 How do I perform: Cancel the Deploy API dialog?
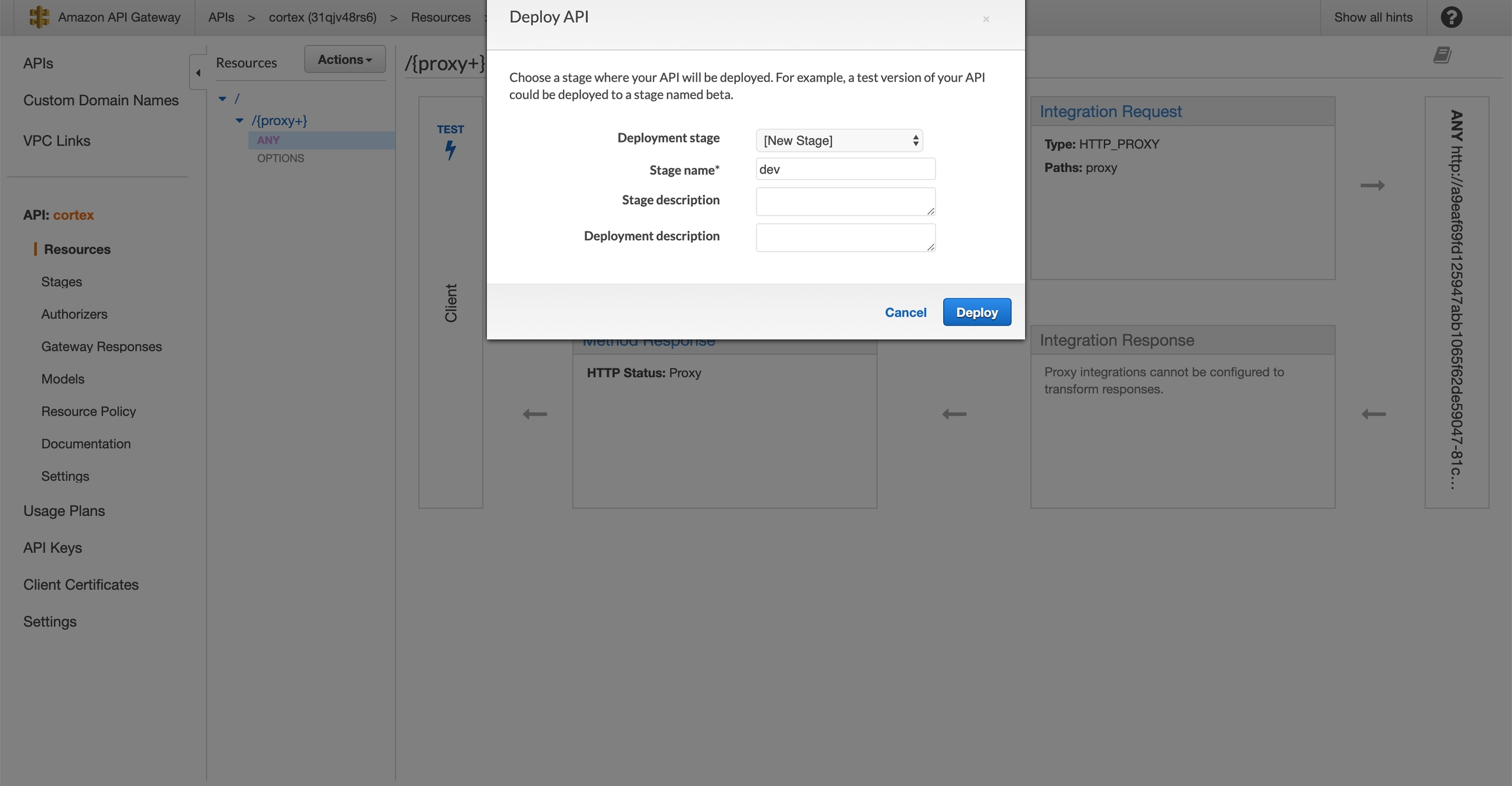click(906, 312)
